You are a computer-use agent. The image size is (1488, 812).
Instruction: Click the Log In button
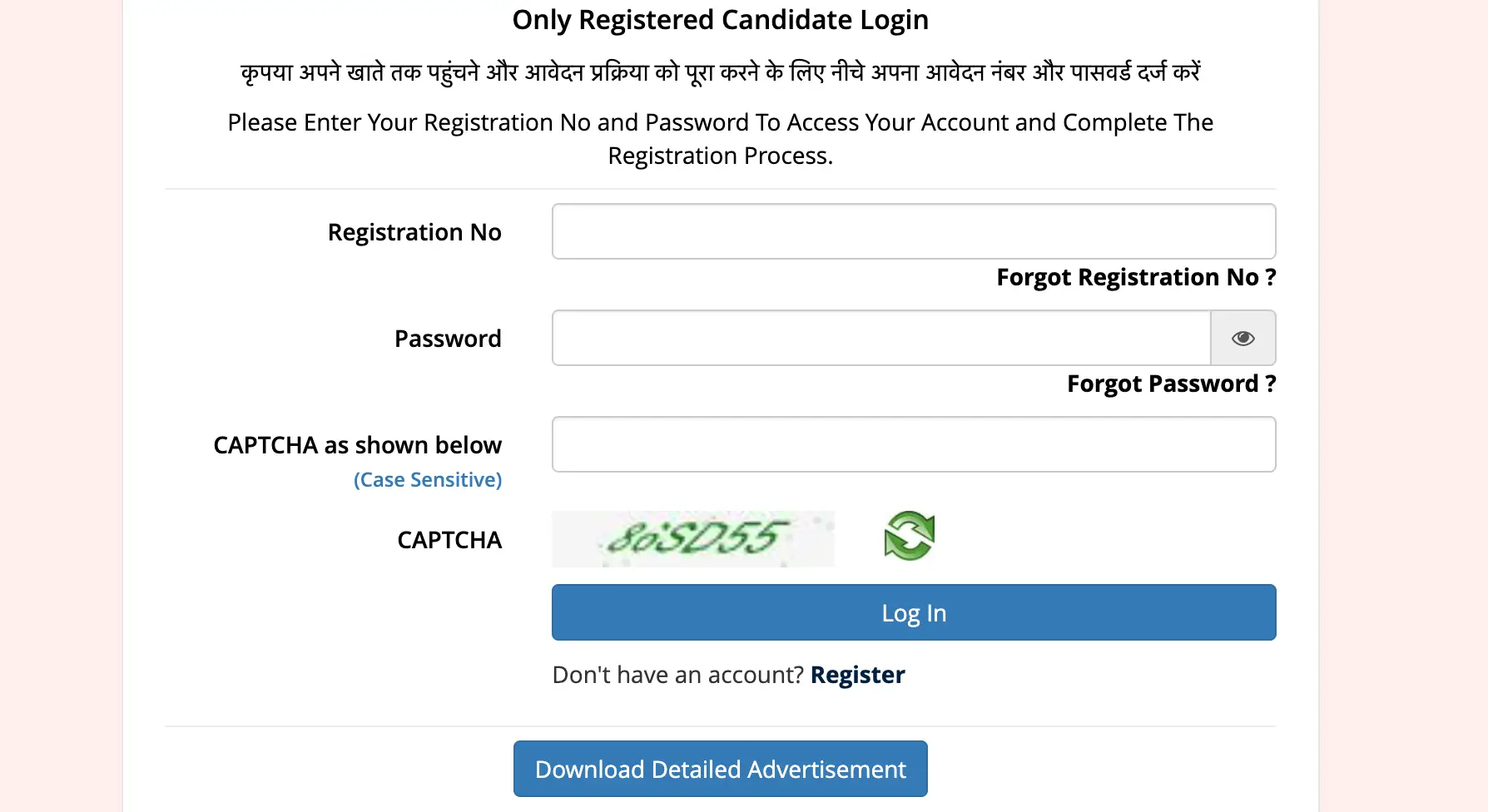click(913, 612)
